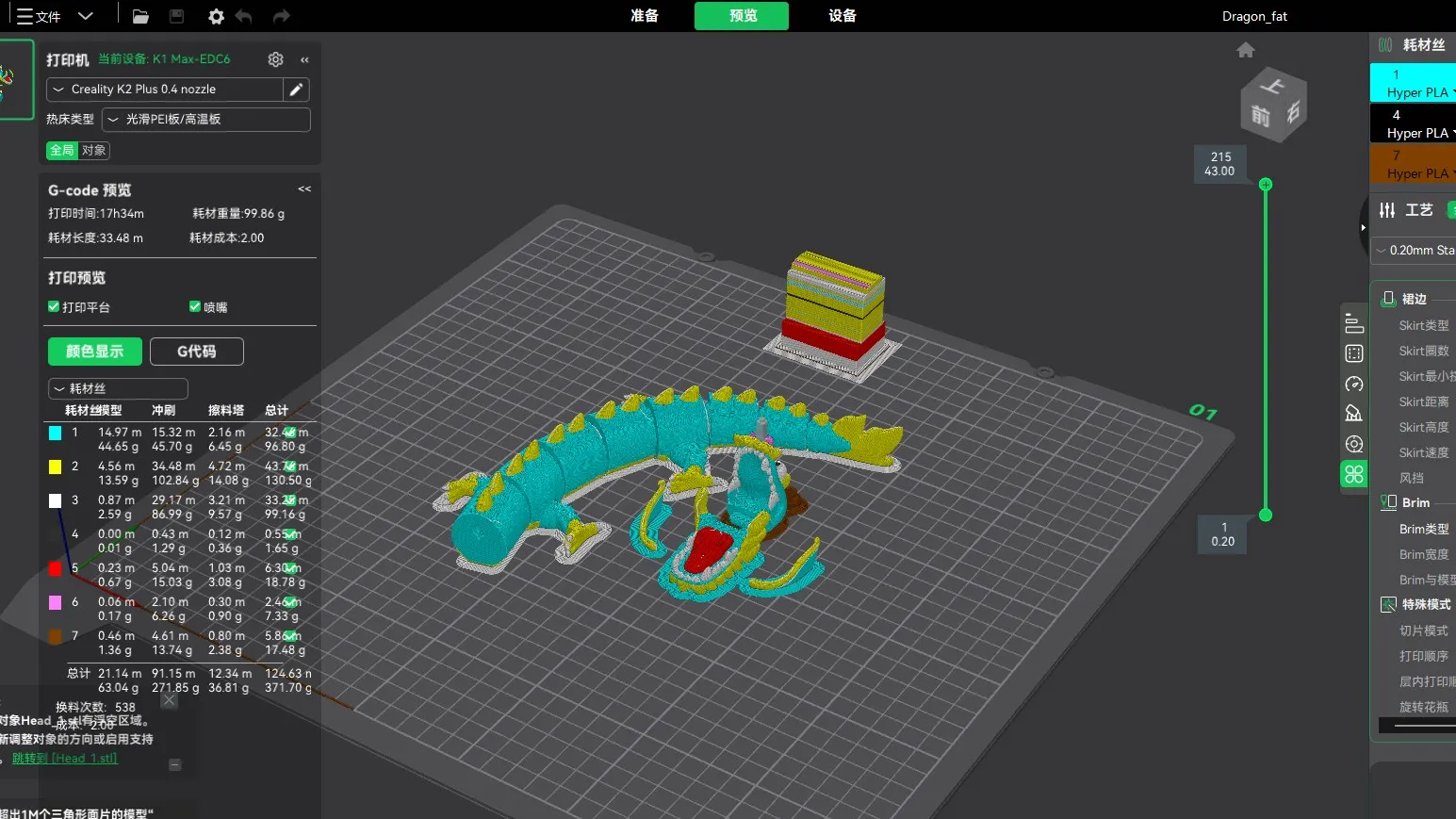Click the top handle of layer slider

tap(1266, 185)
